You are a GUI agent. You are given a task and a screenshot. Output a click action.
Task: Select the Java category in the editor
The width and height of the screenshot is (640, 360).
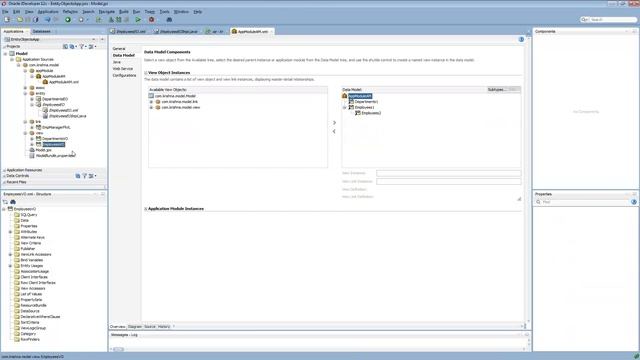[x=117, y=62]
